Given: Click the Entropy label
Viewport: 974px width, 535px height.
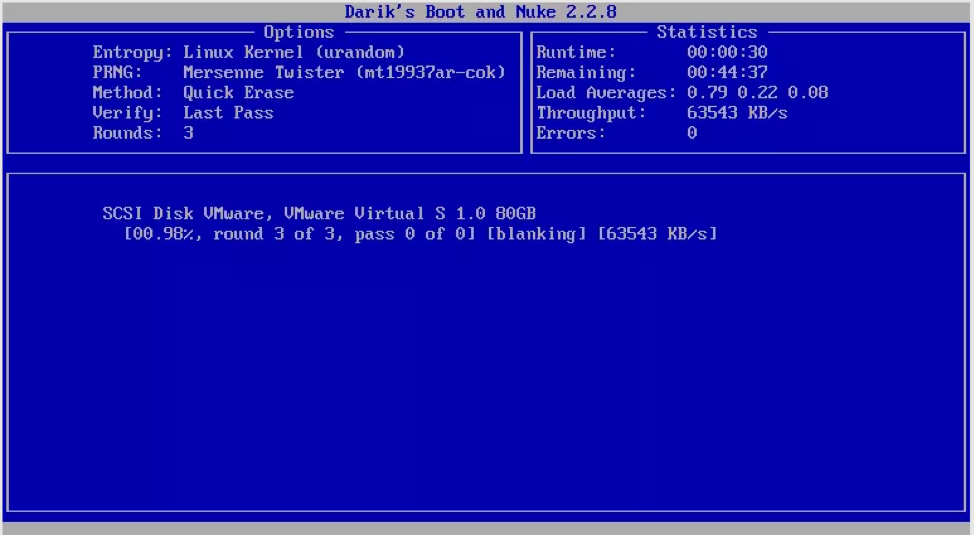Looking at the screenshot, I should click(132, 52).
